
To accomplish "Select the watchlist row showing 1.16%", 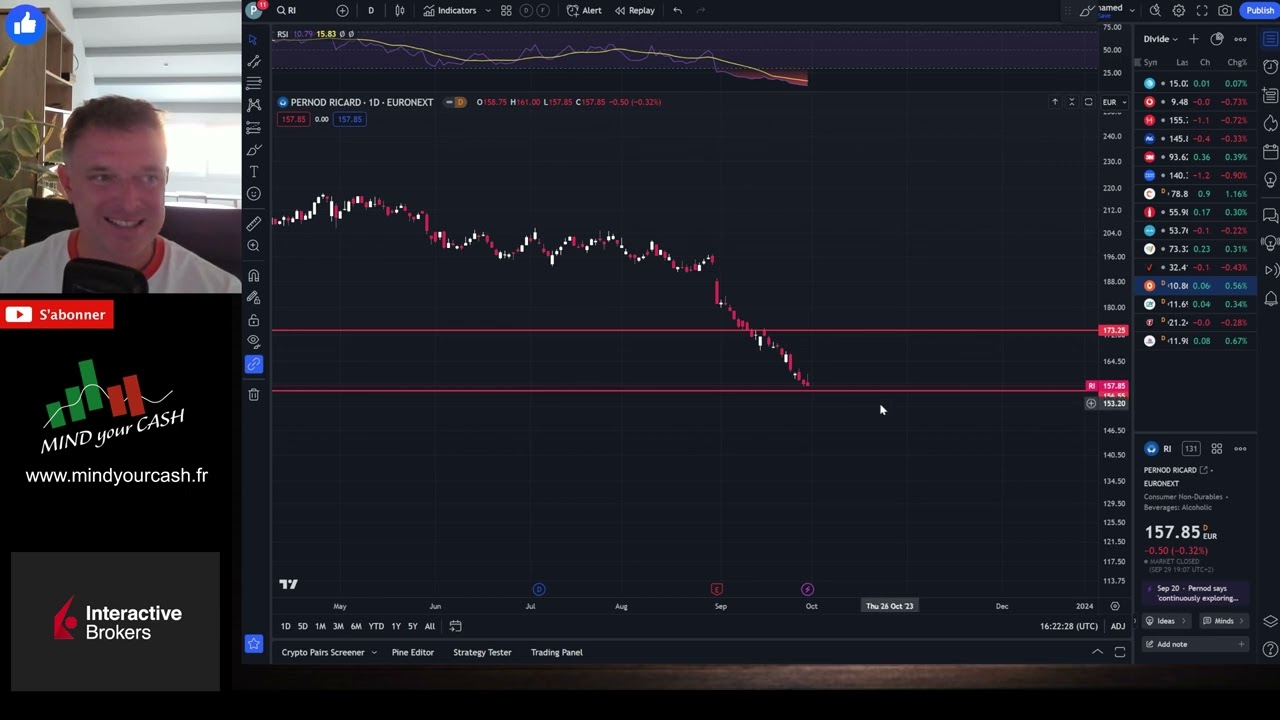I will (x=1196, y=194).
